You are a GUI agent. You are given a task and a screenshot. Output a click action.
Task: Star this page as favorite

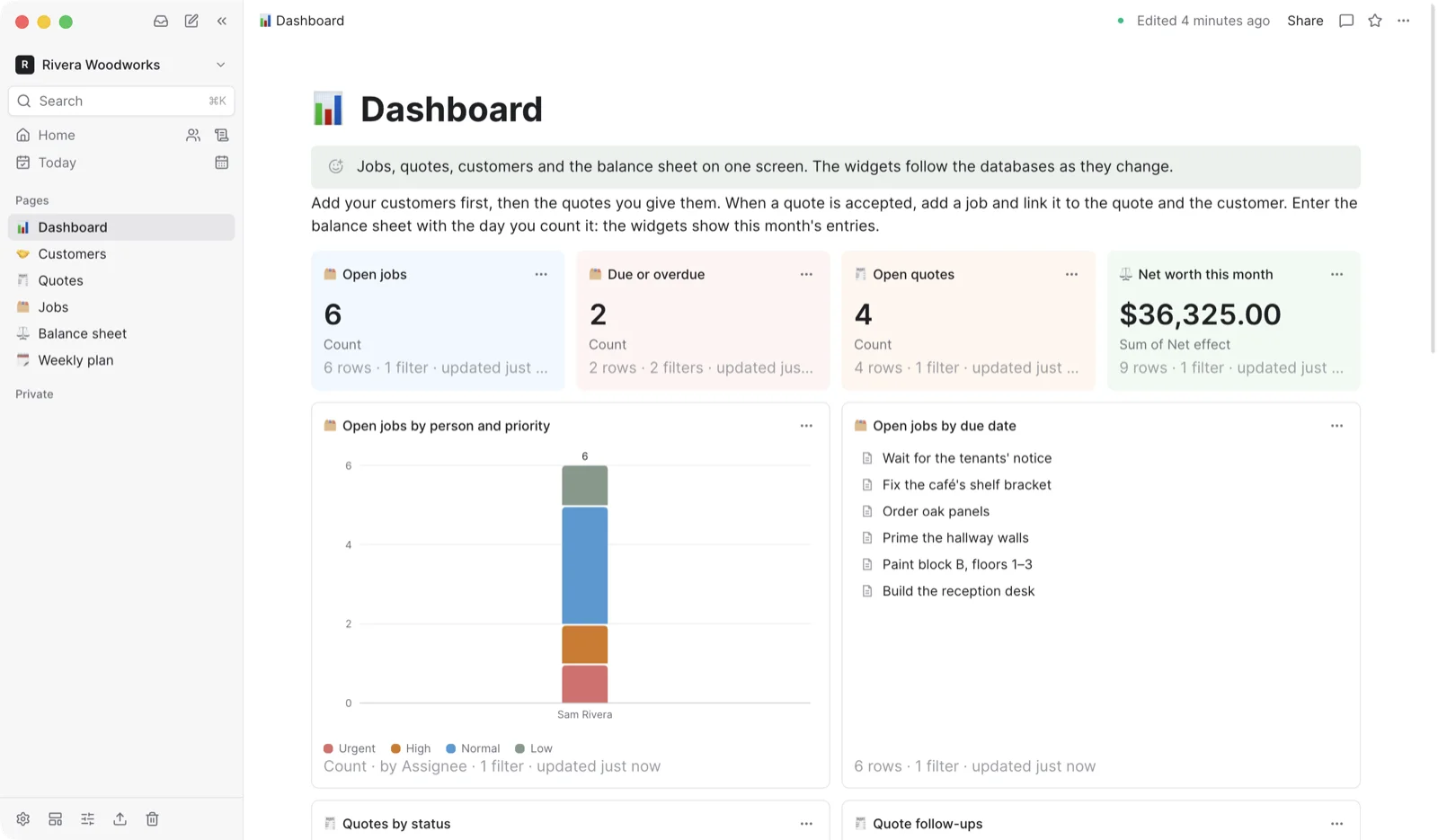tap(1375, 21)
